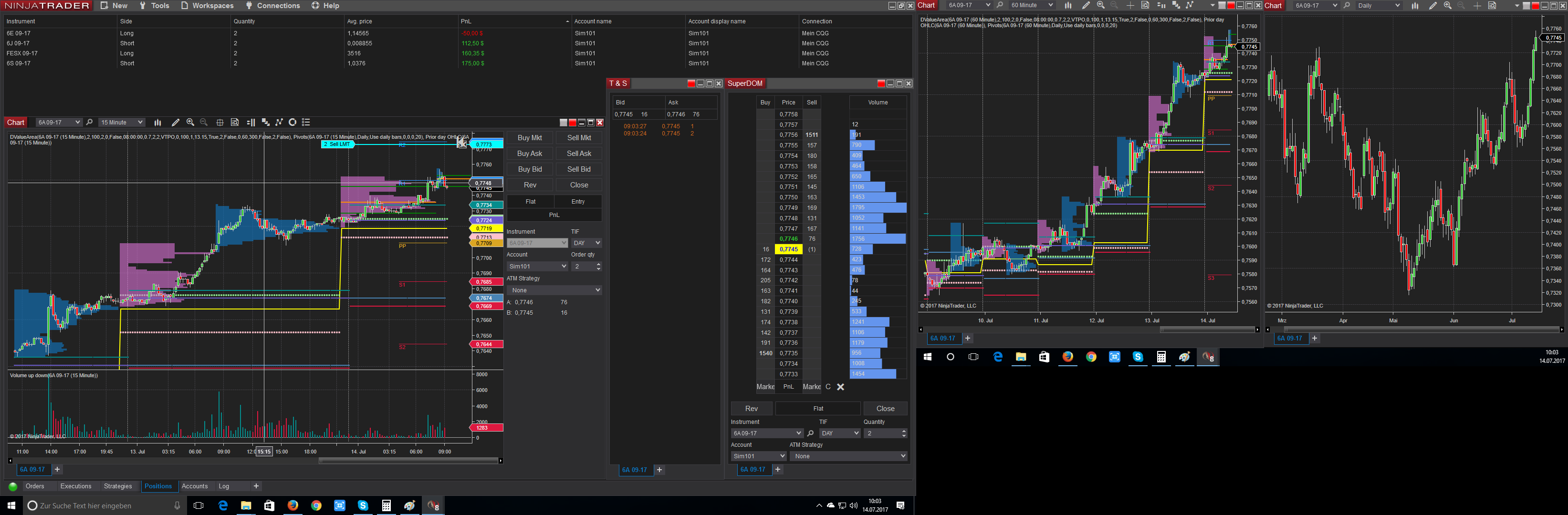This screenshot has height=515, width=1568.
Task: Open bar type selector in Daily chart
Action: pyautogui.click(x=1415, y=5)
